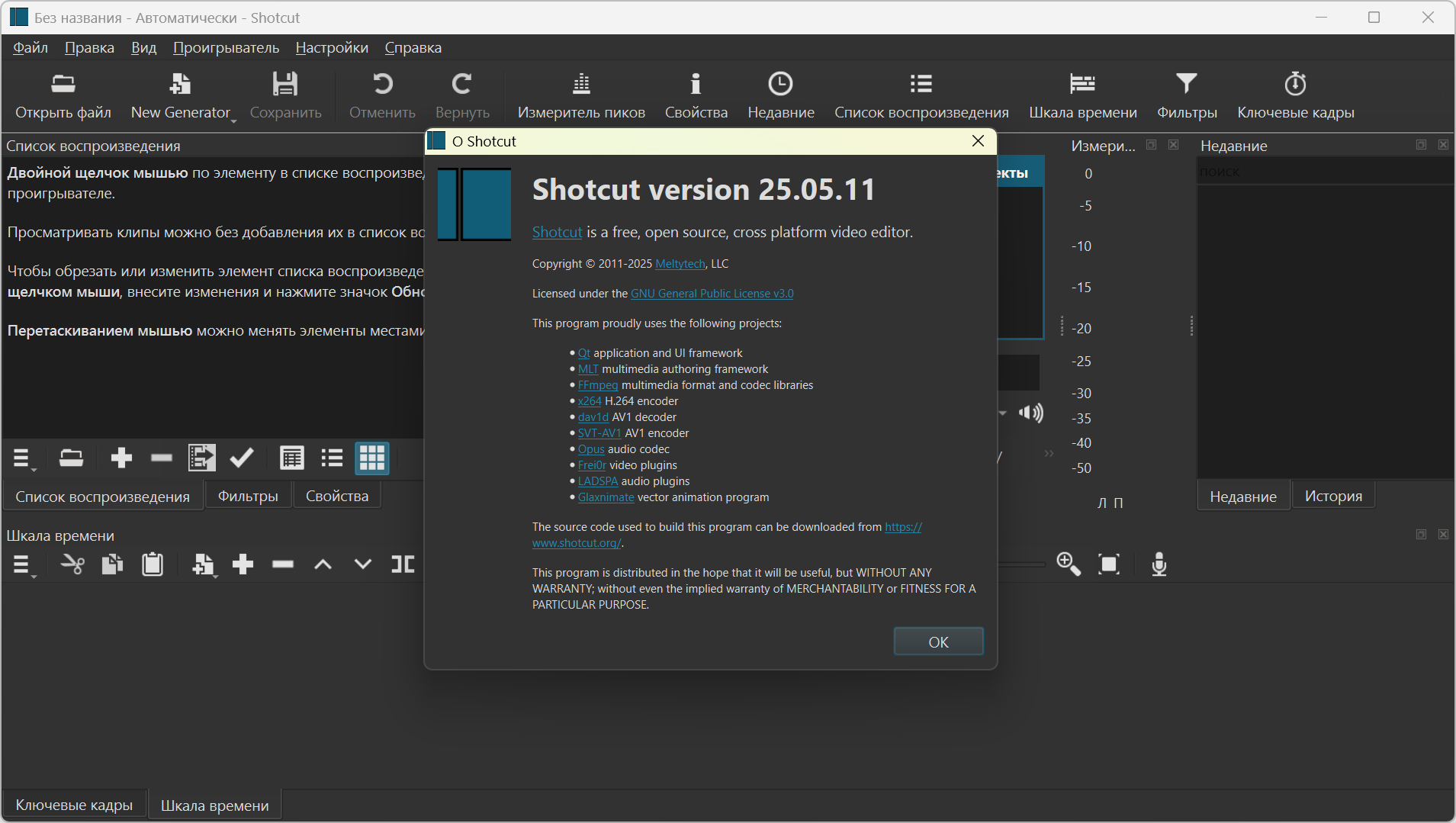Switch to the История tab
The image size is (1456, 823).
pyautogui.click(x=1333, y=496)
